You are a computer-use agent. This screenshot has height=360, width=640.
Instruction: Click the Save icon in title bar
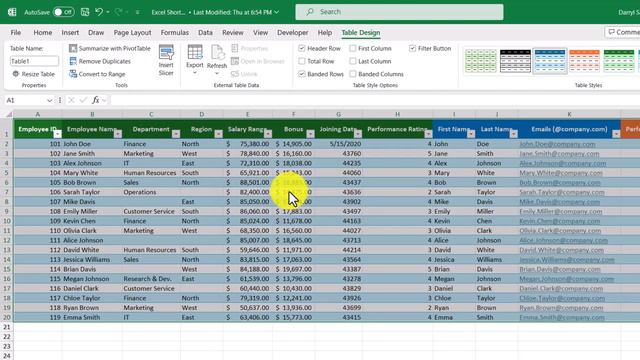[x=85, y=12]
